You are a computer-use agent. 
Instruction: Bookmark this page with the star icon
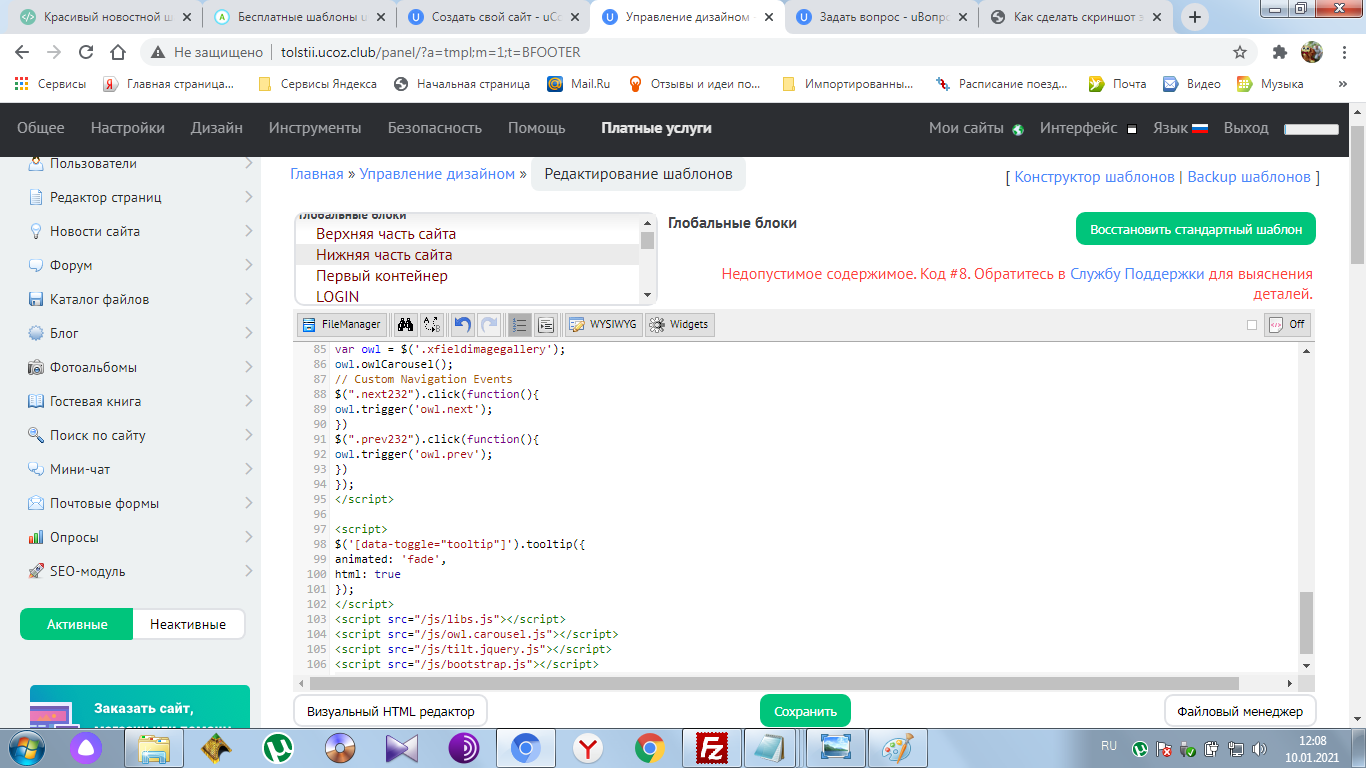[1240, 52]
